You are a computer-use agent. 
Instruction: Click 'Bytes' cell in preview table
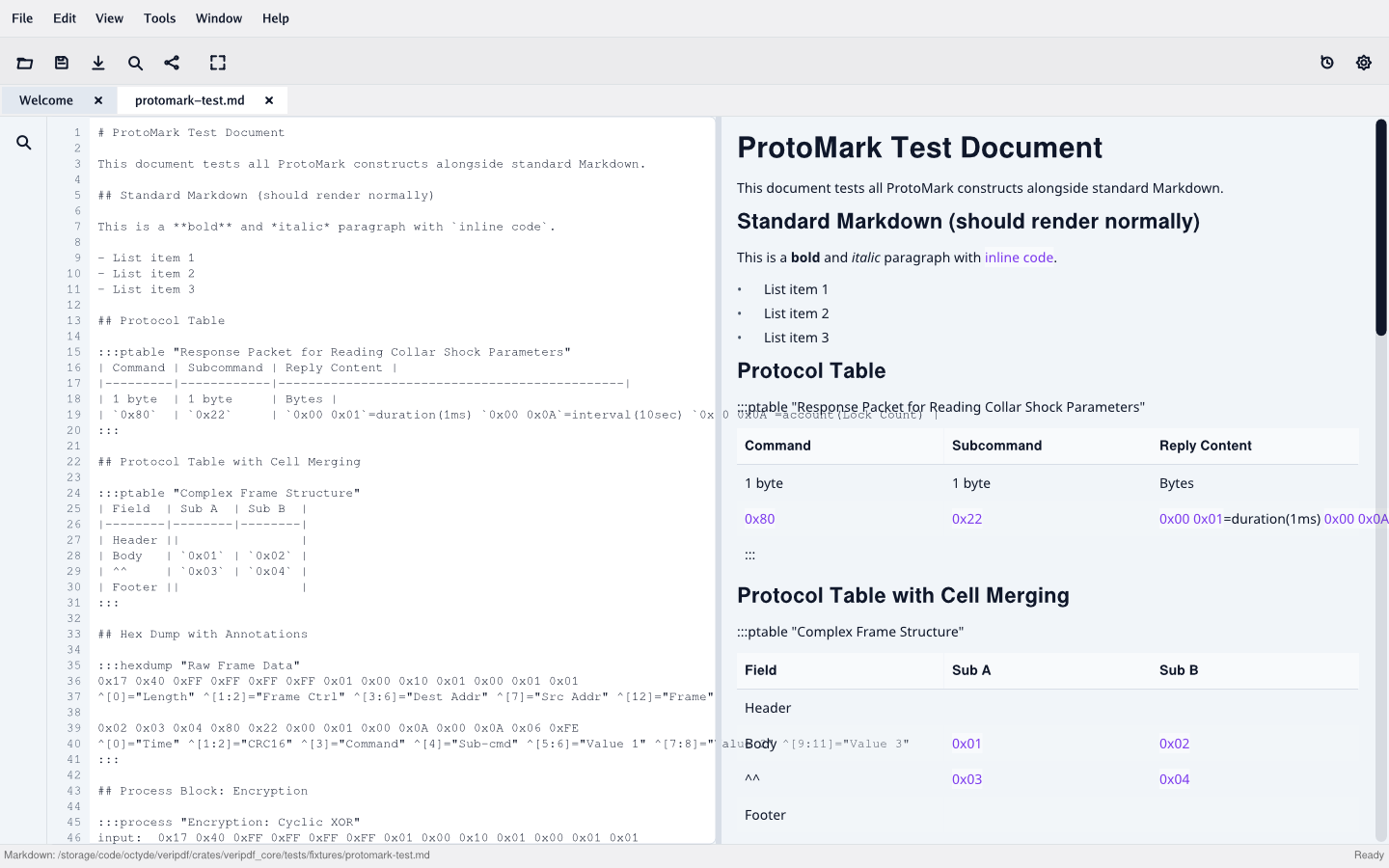click(1176, 483)
